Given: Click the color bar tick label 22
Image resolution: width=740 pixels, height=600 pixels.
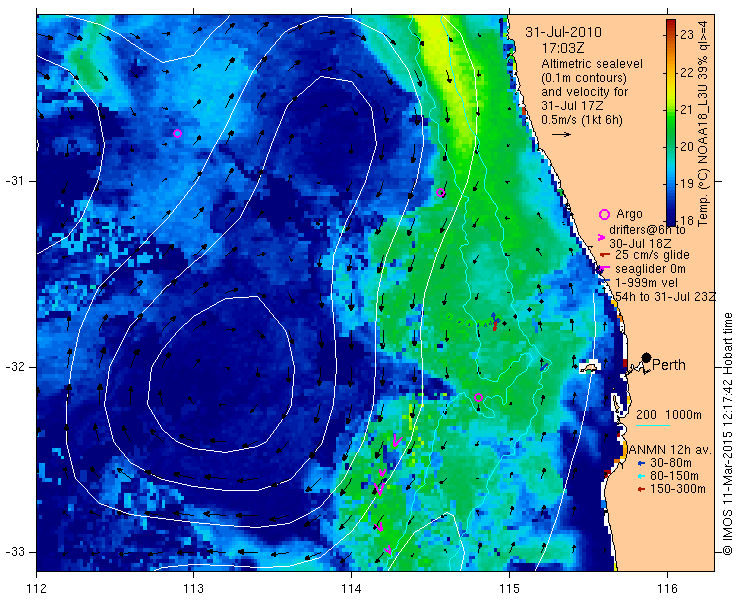Looking at the screenshot, I should pyautogui.click(x=687, y=72).
